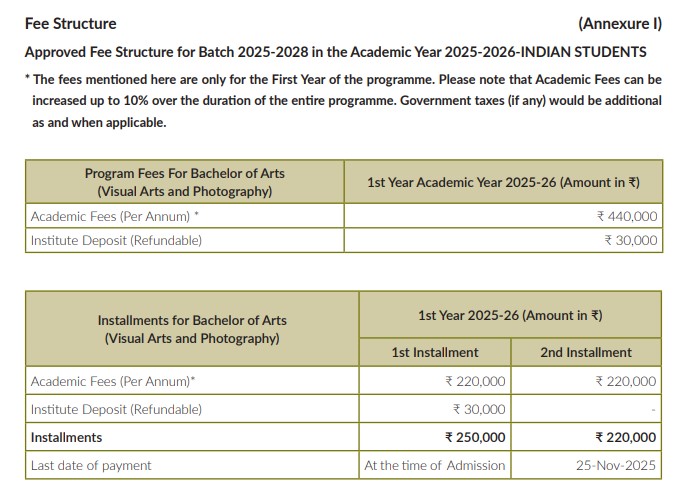
Task: Select the ₹ 30,000 deposit in the Program Fees table
Action: pos(630,240)
